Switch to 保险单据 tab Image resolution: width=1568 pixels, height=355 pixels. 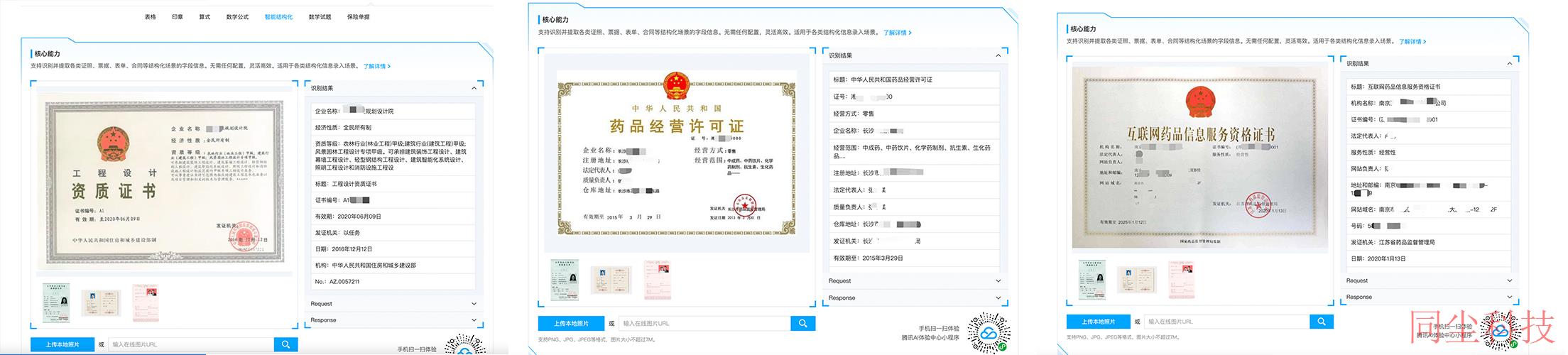click(358, 17)
